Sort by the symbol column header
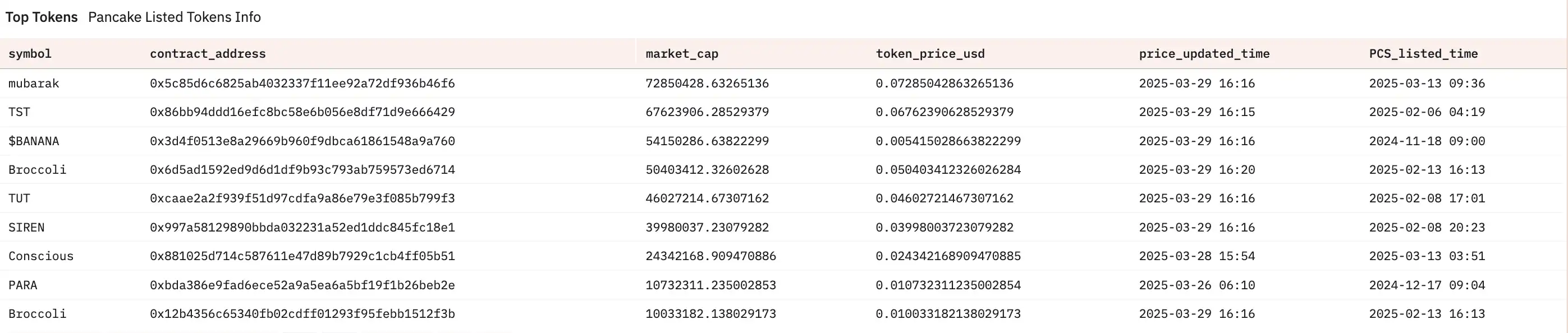This screenshot has height=333, width=1568. pos(30,53)
